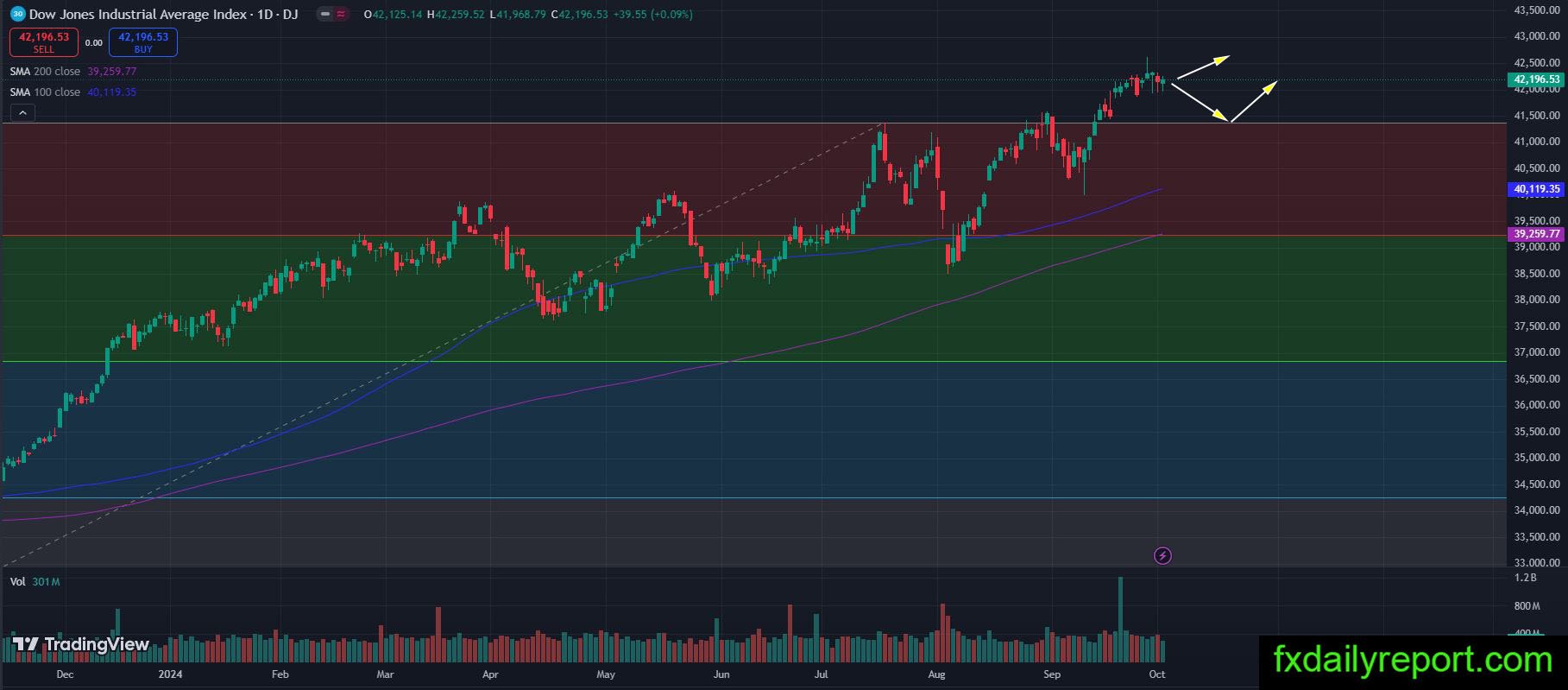Click the green current price label on axis

click(x=1537, y=79)
